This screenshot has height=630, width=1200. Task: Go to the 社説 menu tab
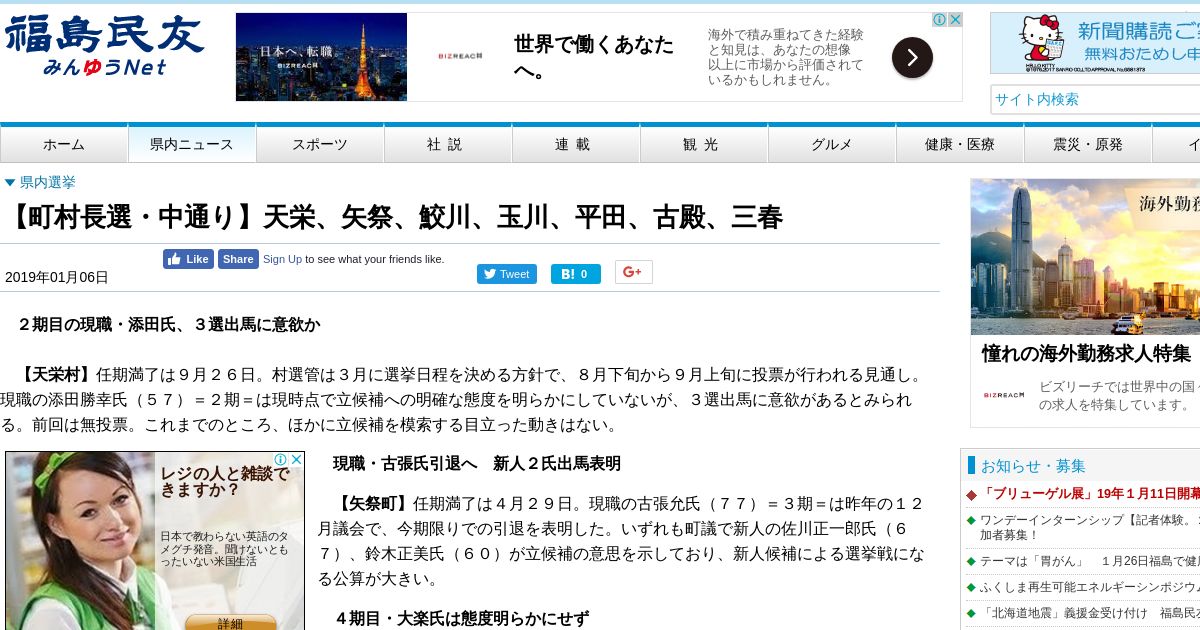[448, 144]
